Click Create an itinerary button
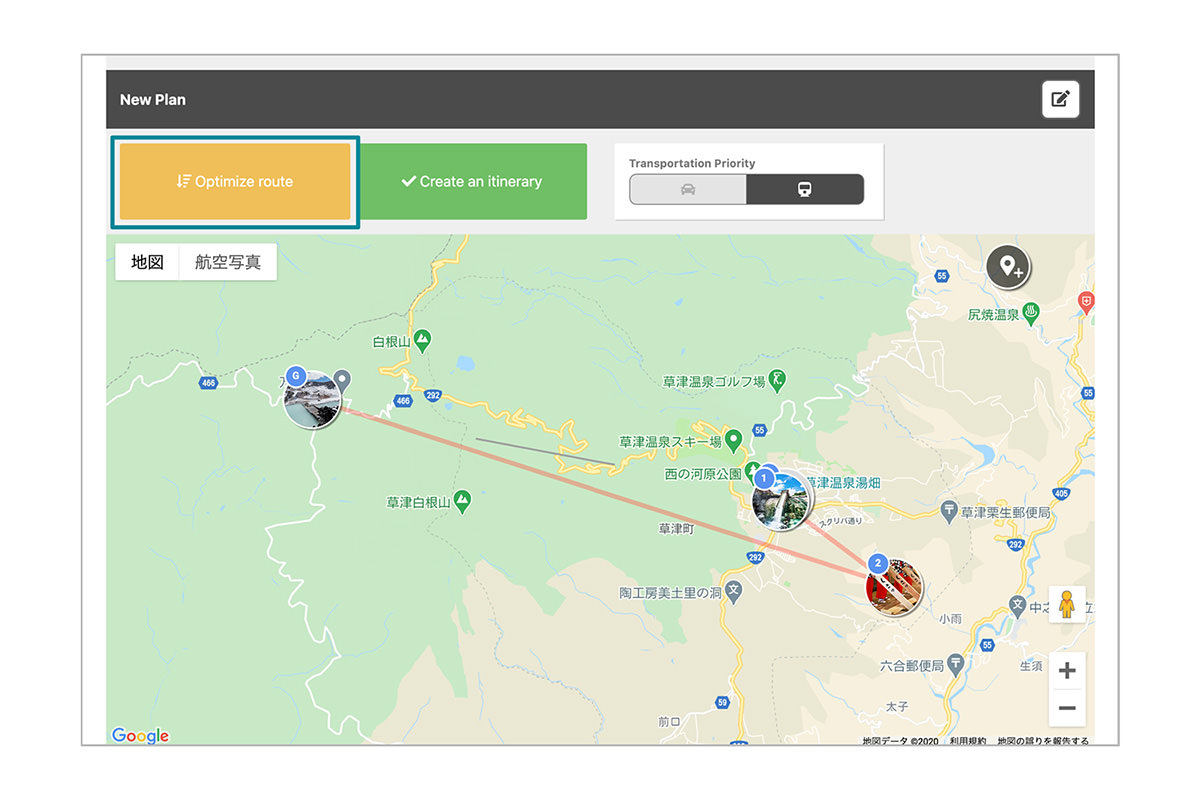The height and width of the screenshot is (800, 1200). tap(472, 182)
